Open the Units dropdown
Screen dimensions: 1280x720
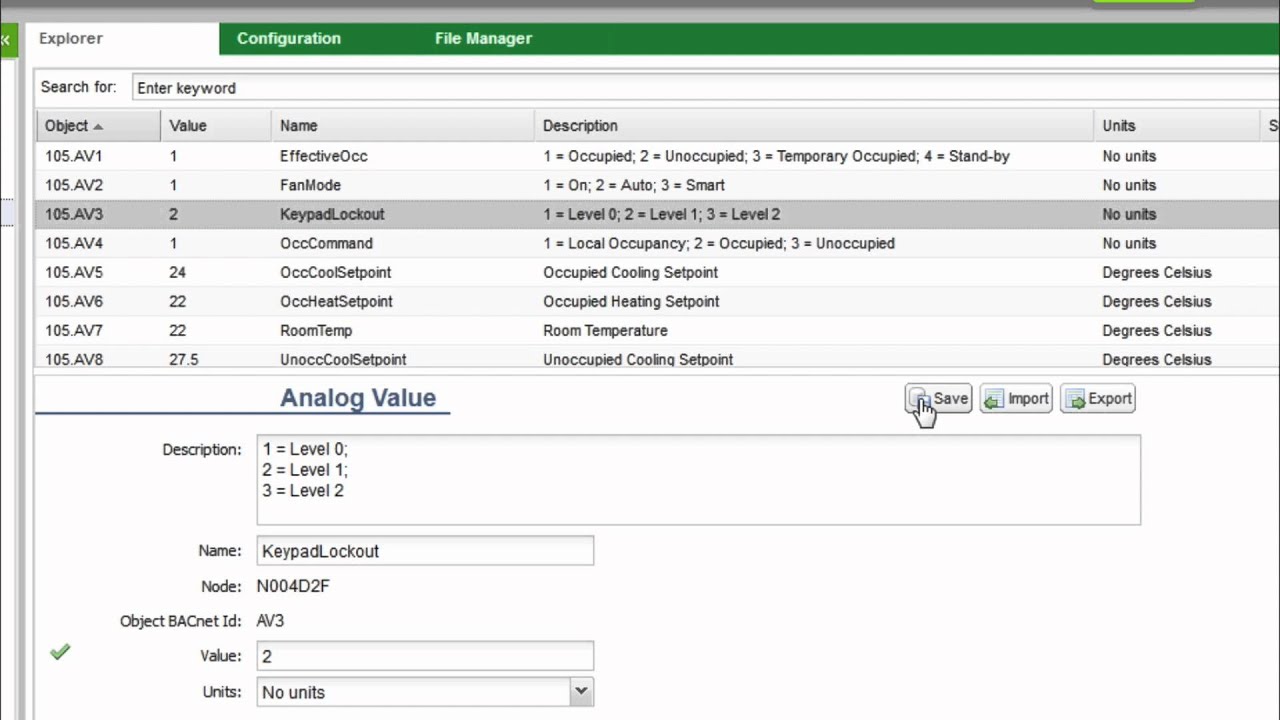tap(581, 692)
